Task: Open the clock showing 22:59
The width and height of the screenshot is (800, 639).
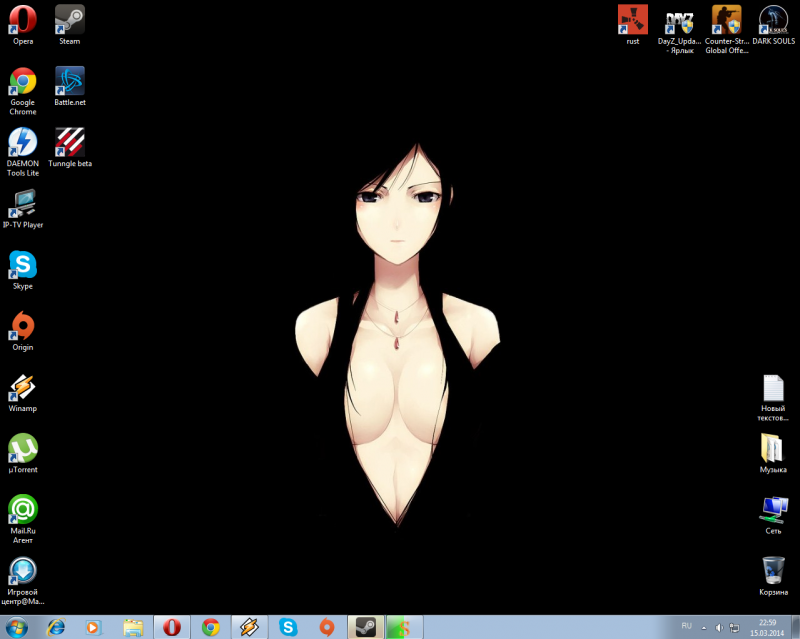Action: (767, 628)
